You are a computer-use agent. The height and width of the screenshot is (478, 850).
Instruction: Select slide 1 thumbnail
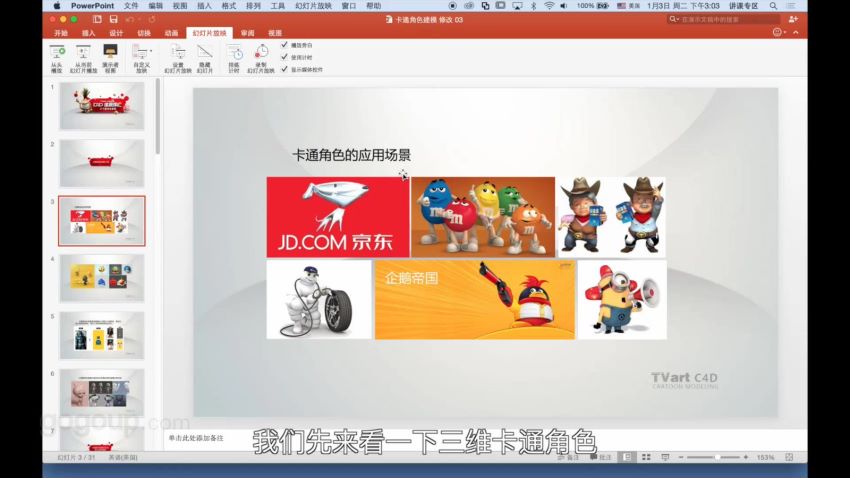coord(102,106)
